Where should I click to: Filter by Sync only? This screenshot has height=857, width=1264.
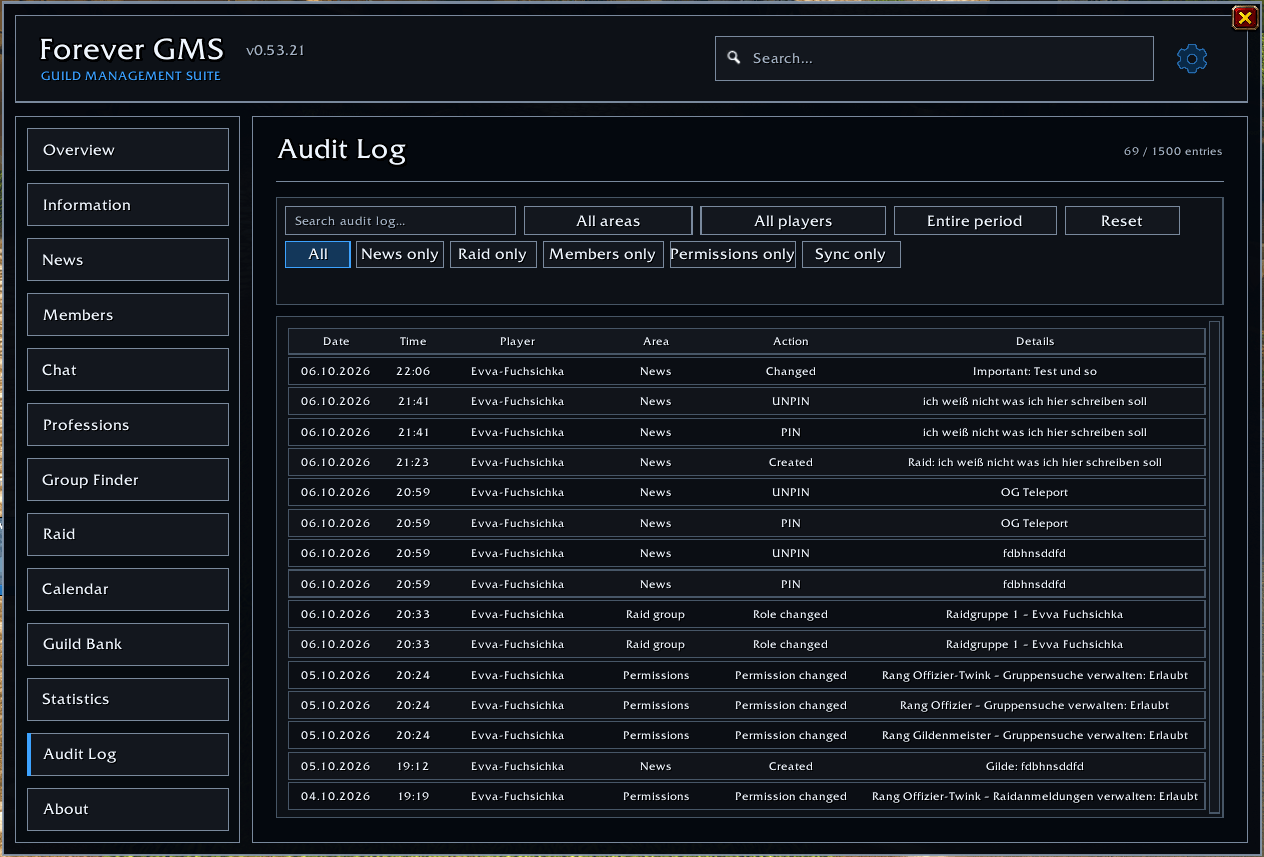coord(851,254)
